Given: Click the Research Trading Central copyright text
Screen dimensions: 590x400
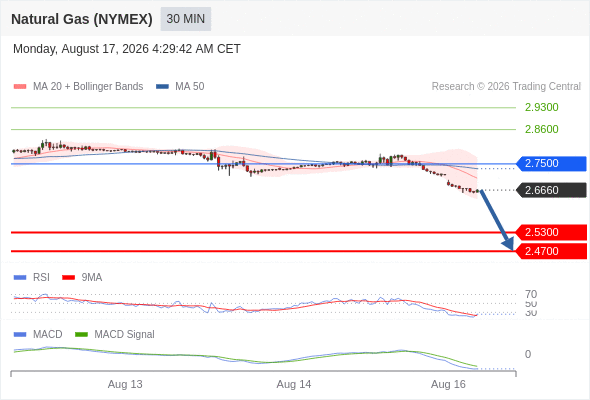Looking at the screenshot, I should tap(506, 87).
